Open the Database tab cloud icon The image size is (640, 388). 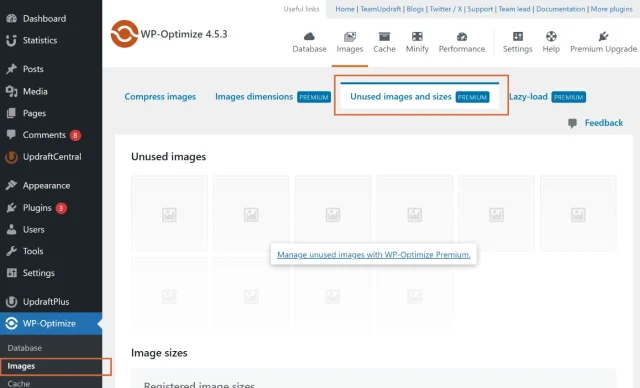pos(309,36)
